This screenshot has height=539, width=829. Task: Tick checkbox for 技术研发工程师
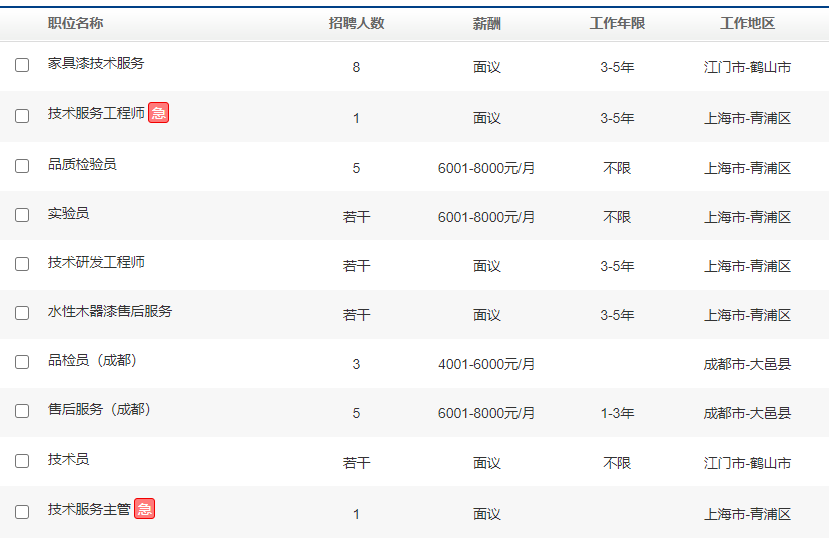click(x=22, y=264)
